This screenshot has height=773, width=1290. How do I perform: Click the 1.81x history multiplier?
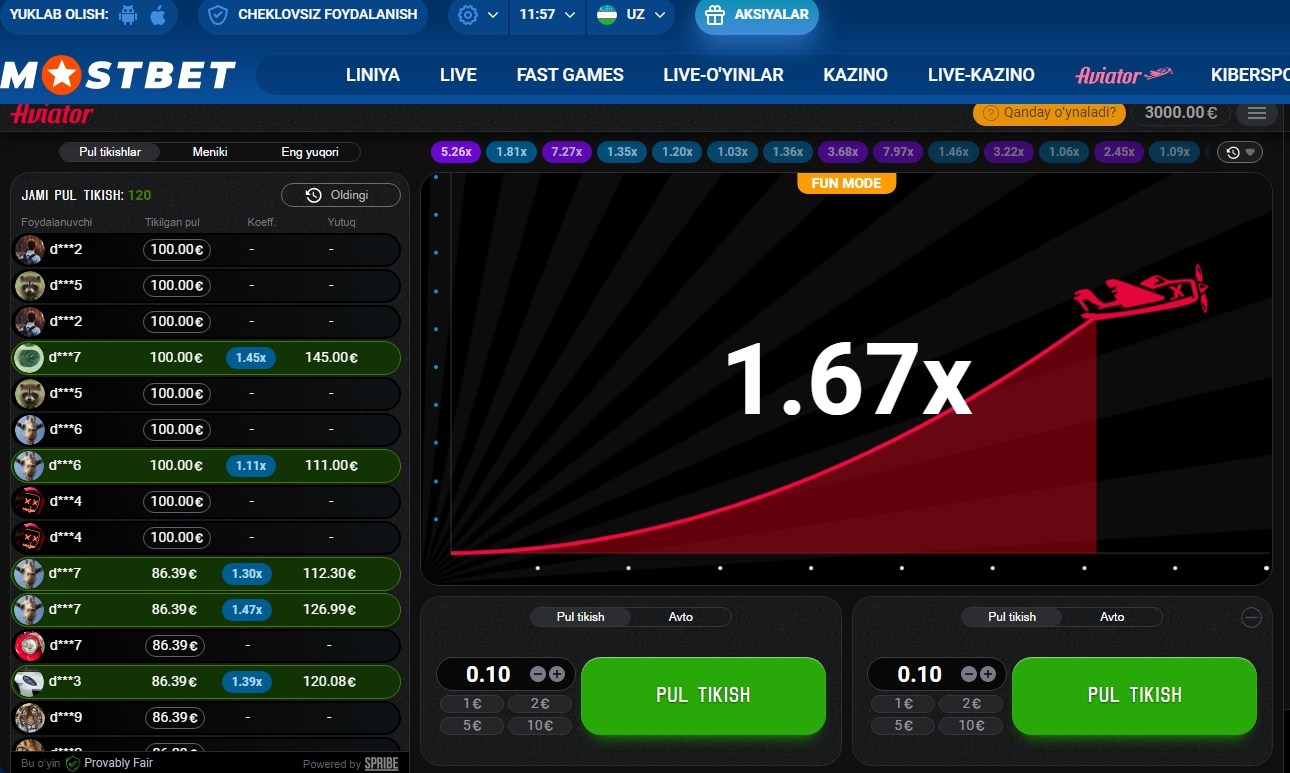[x=511, y=152]
